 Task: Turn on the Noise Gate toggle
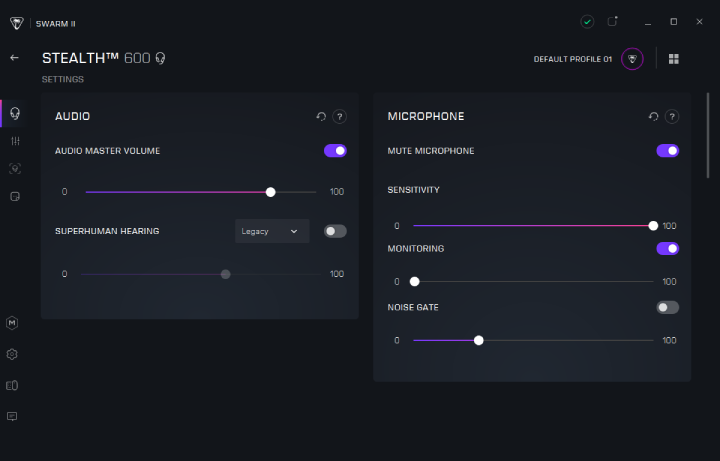click(x=667, y=307)
